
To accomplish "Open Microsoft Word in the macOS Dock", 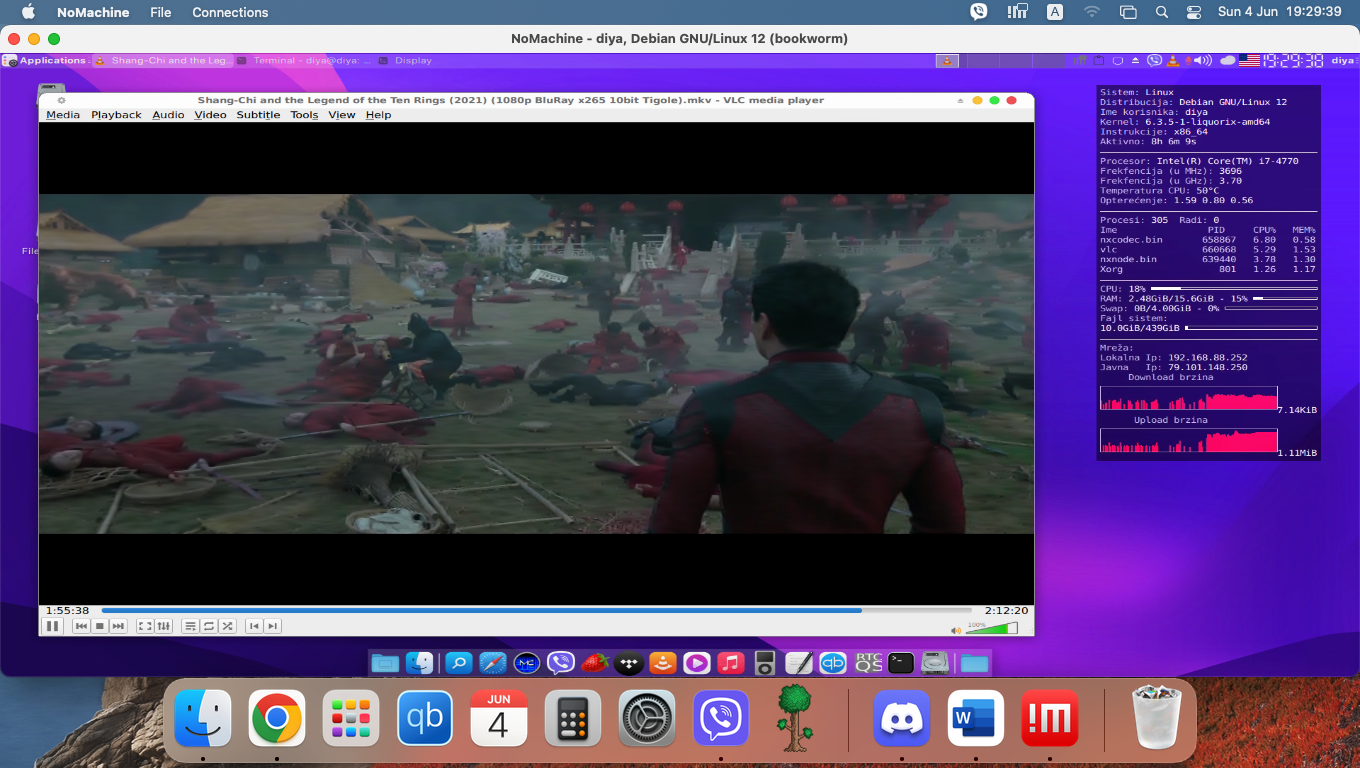I will point(976,718).
